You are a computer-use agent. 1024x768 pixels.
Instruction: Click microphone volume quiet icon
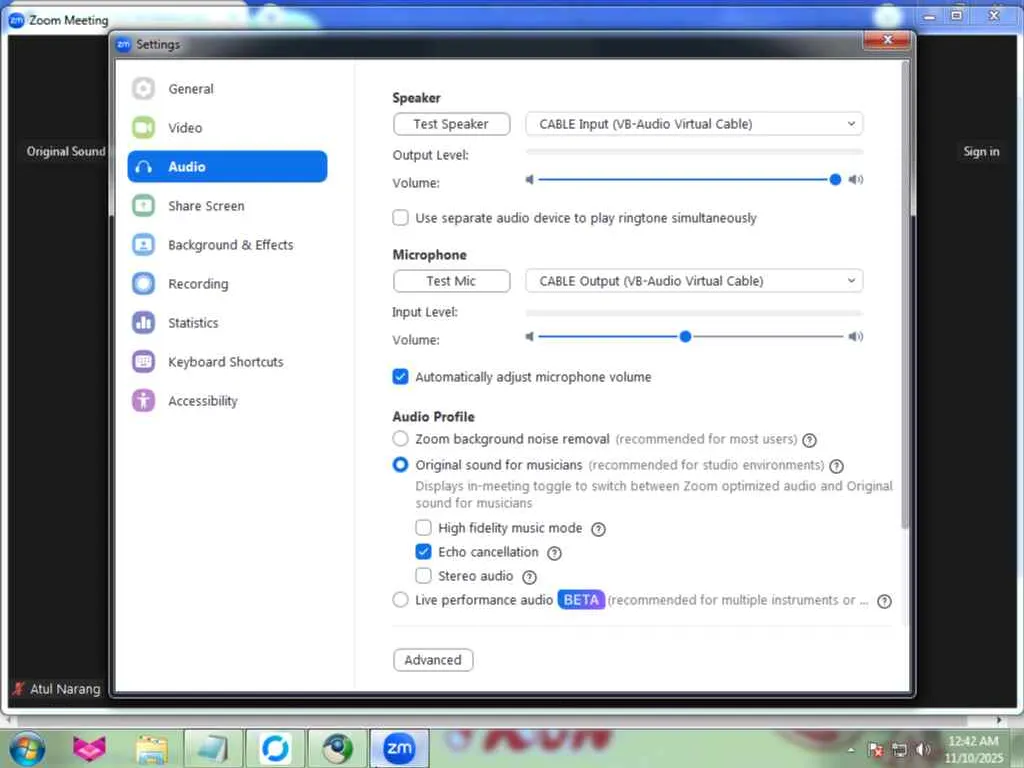tap(530, 337)
